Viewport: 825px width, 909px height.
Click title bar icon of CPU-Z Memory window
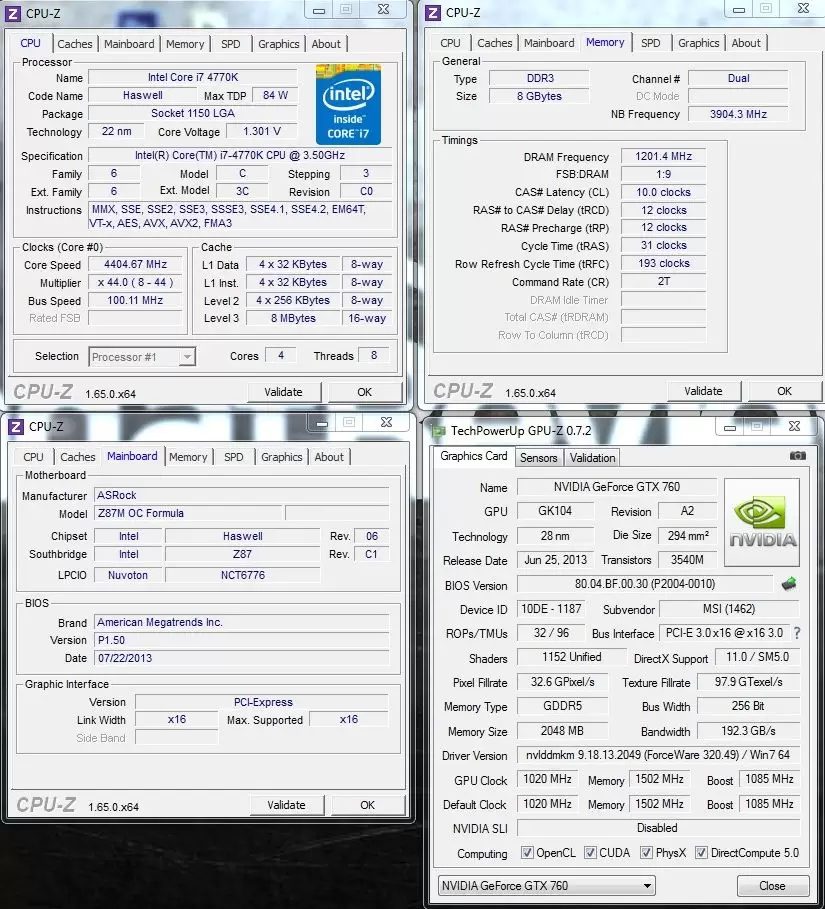pos(433,12)
